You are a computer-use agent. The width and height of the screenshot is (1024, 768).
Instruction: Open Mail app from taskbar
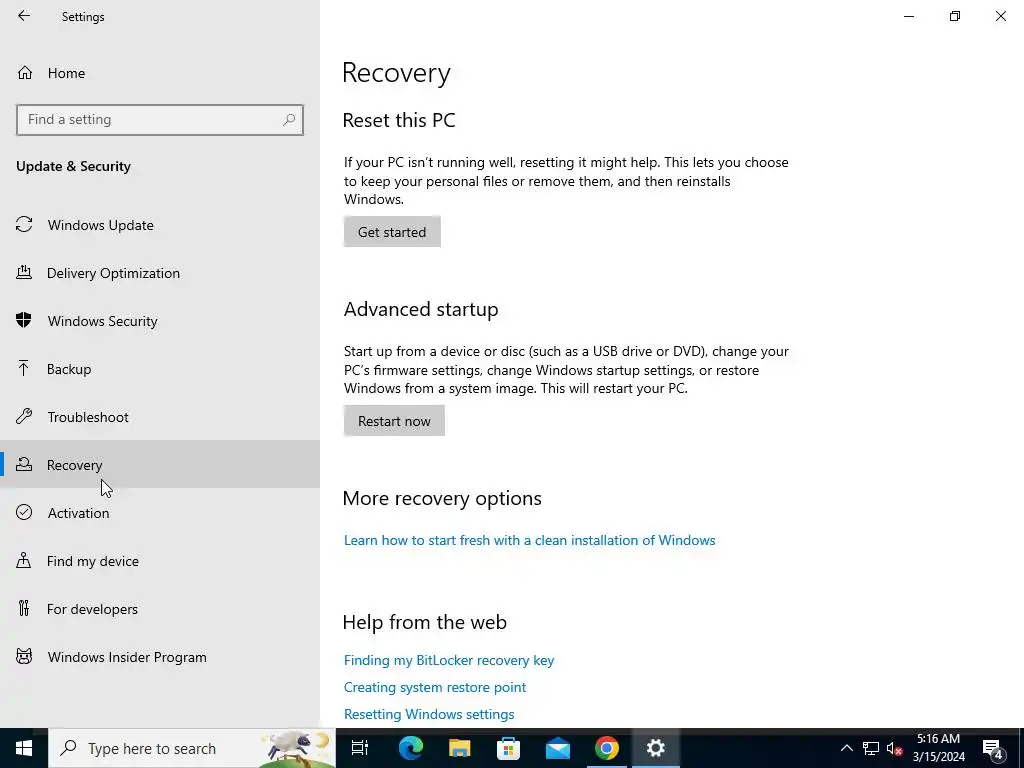click(558, 748)
